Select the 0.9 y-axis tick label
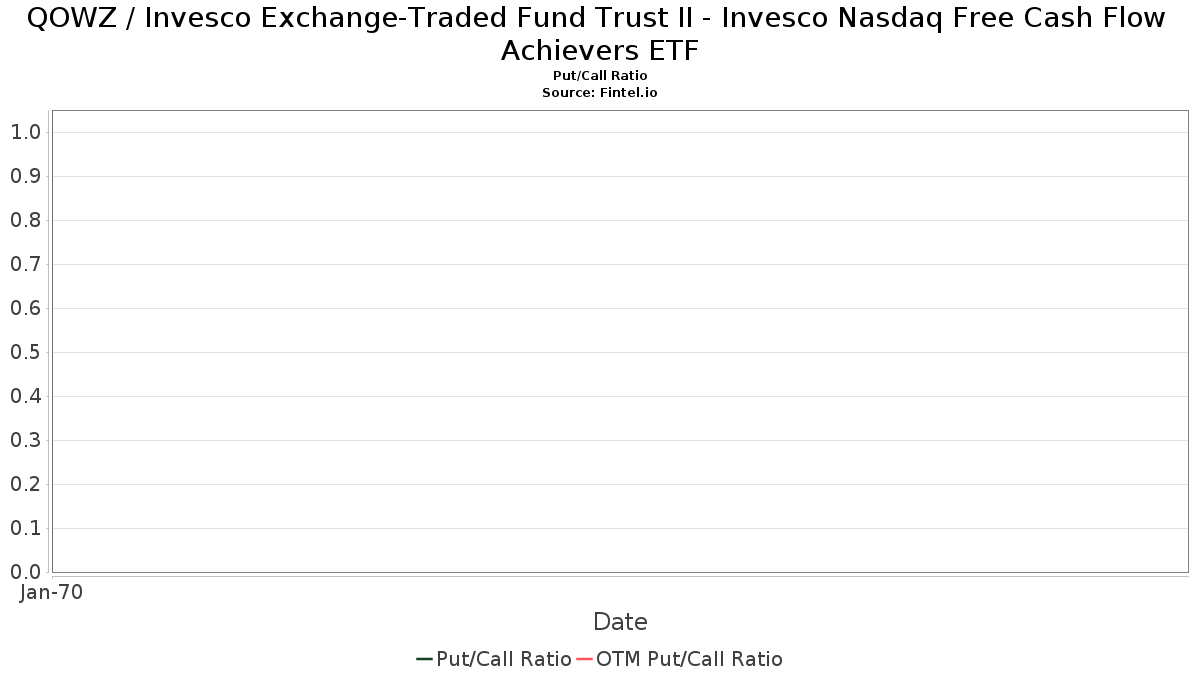This screenshot has width=1200, height=675. tap(25, 176)
